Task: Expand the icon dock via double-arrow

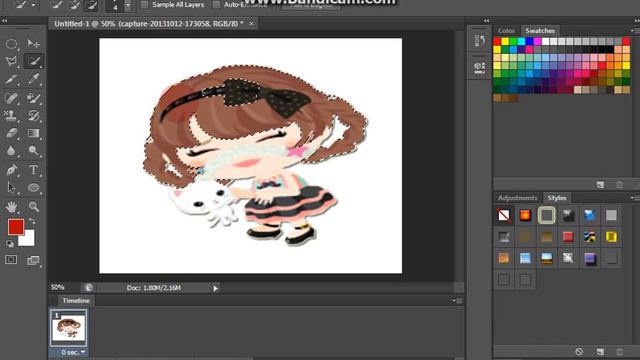Action: click(x=487, y=20)
